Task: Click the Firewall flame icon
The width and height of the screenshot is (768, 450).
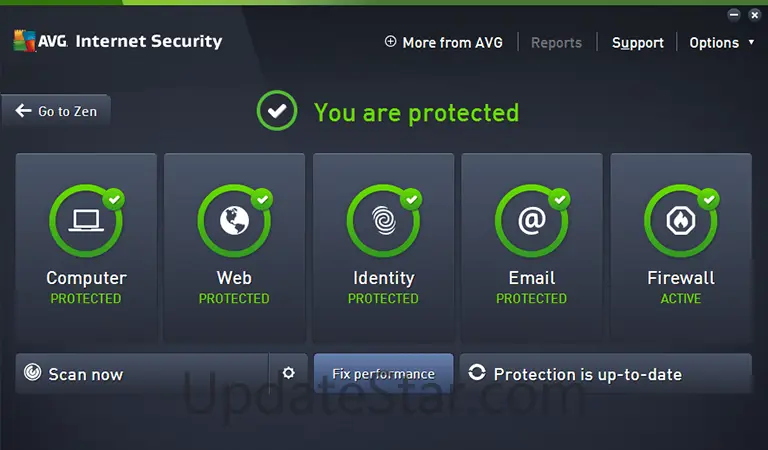Action: coord(680,221)
